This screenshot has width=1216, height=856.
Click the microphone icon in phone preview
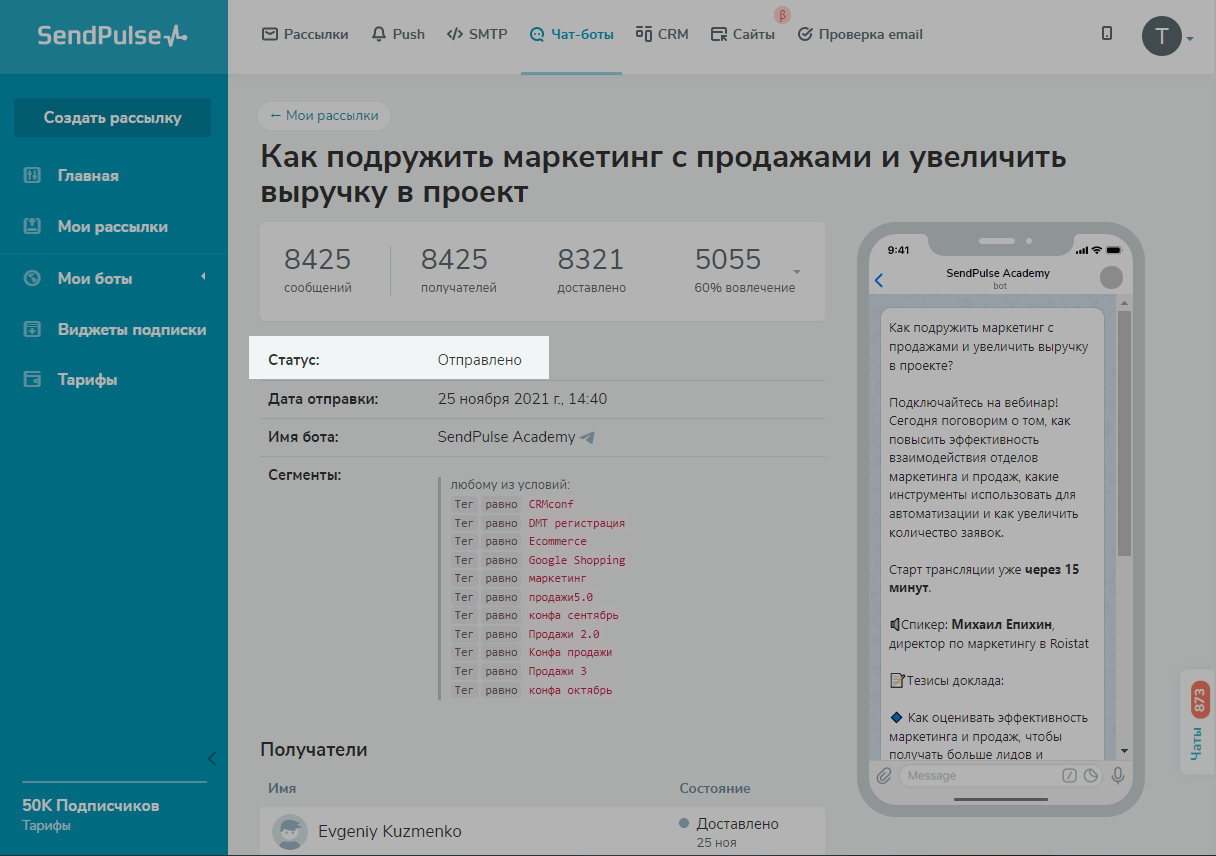1118,775
